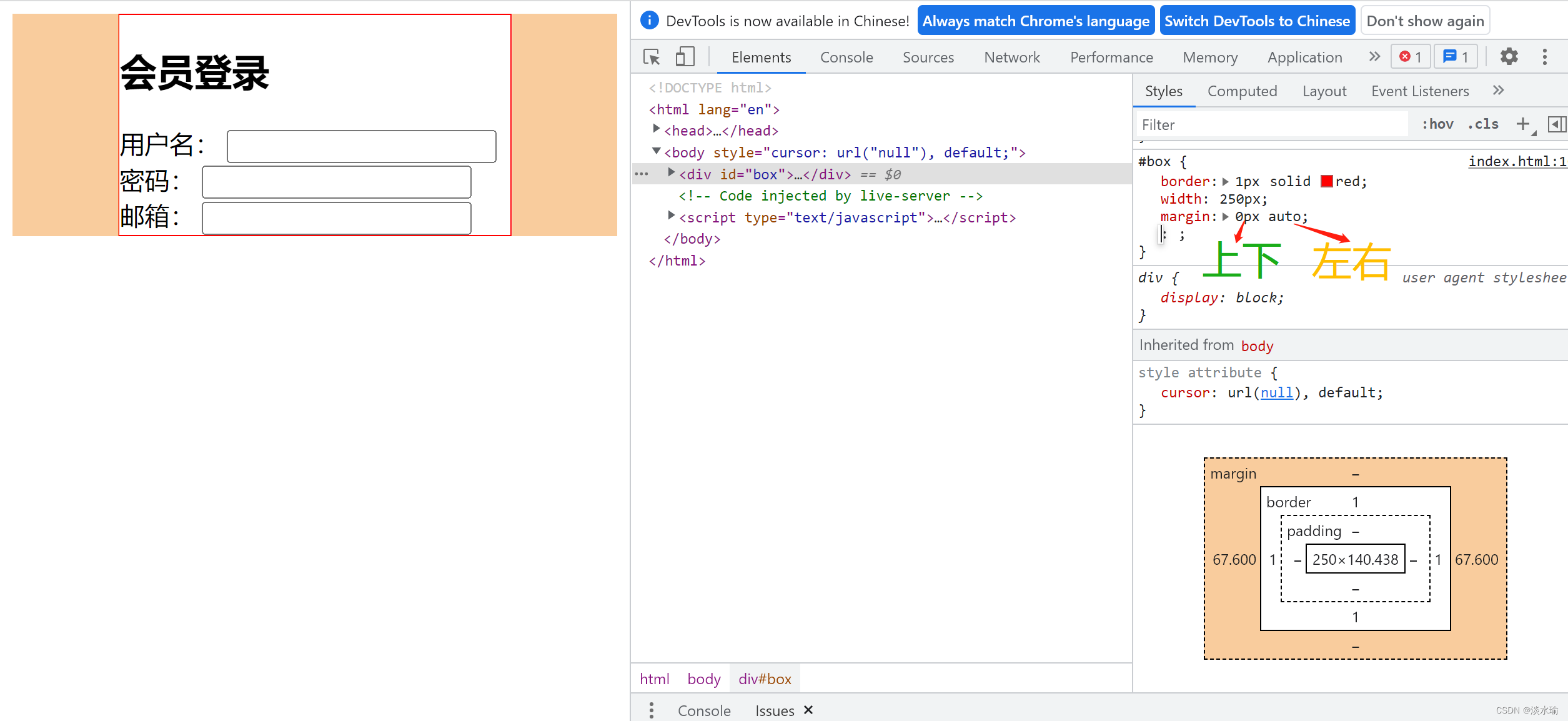The height and width of the screenshot is (721, 1568).
Task: Open the Application tab
Action: [x=1304, y=57]
